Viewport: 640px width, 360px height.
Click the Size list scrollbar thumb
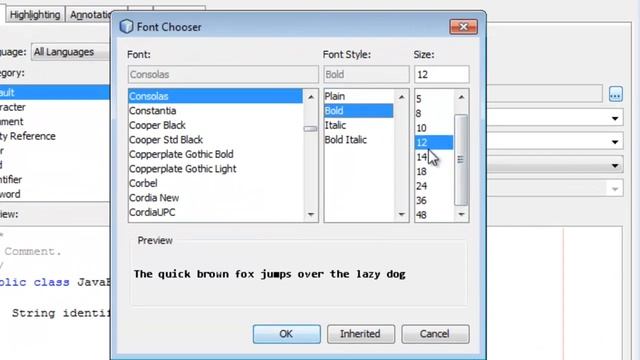coord(461,160)
